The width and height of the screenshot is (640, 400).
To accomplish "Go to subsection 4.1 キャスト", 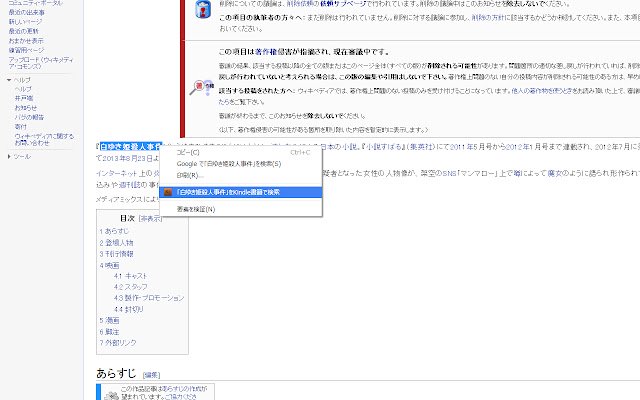I will 130,276.
